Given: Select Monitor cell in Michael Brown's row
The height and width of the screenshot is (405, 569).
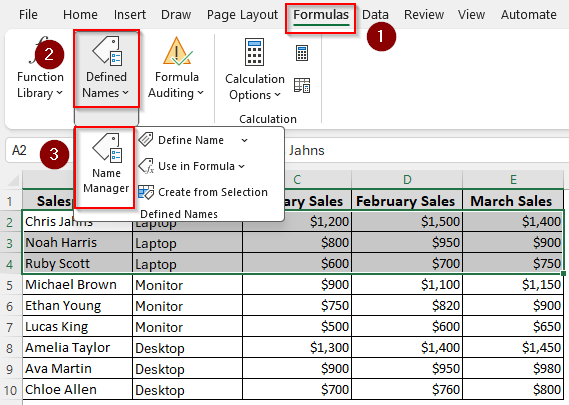Looking at the screenshot, I should pos(187,285).
